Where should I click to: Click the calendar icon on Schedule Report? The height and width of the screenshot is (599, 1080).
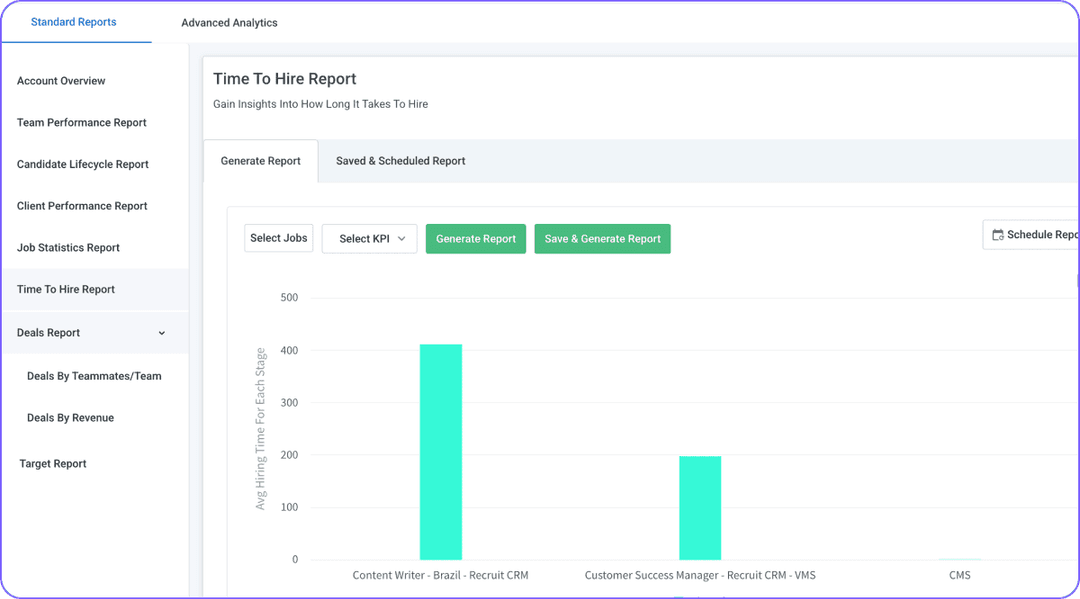[x=998, y=234]
